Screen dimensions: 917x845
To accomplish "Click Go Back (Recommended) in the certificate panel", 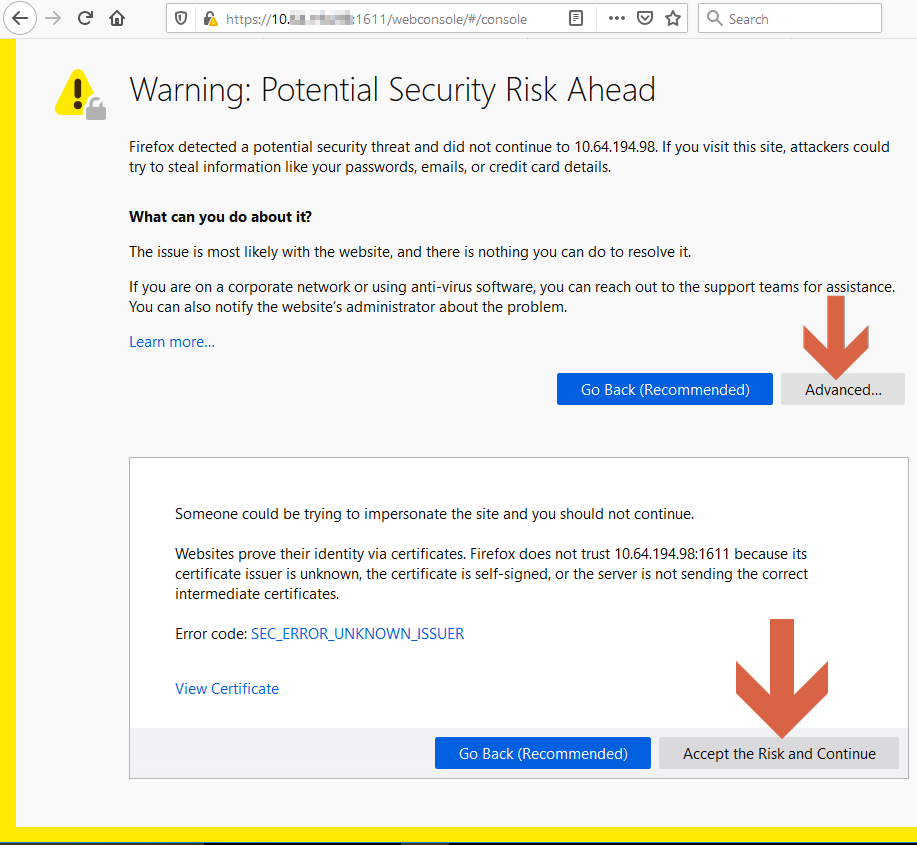I will 542,753.
